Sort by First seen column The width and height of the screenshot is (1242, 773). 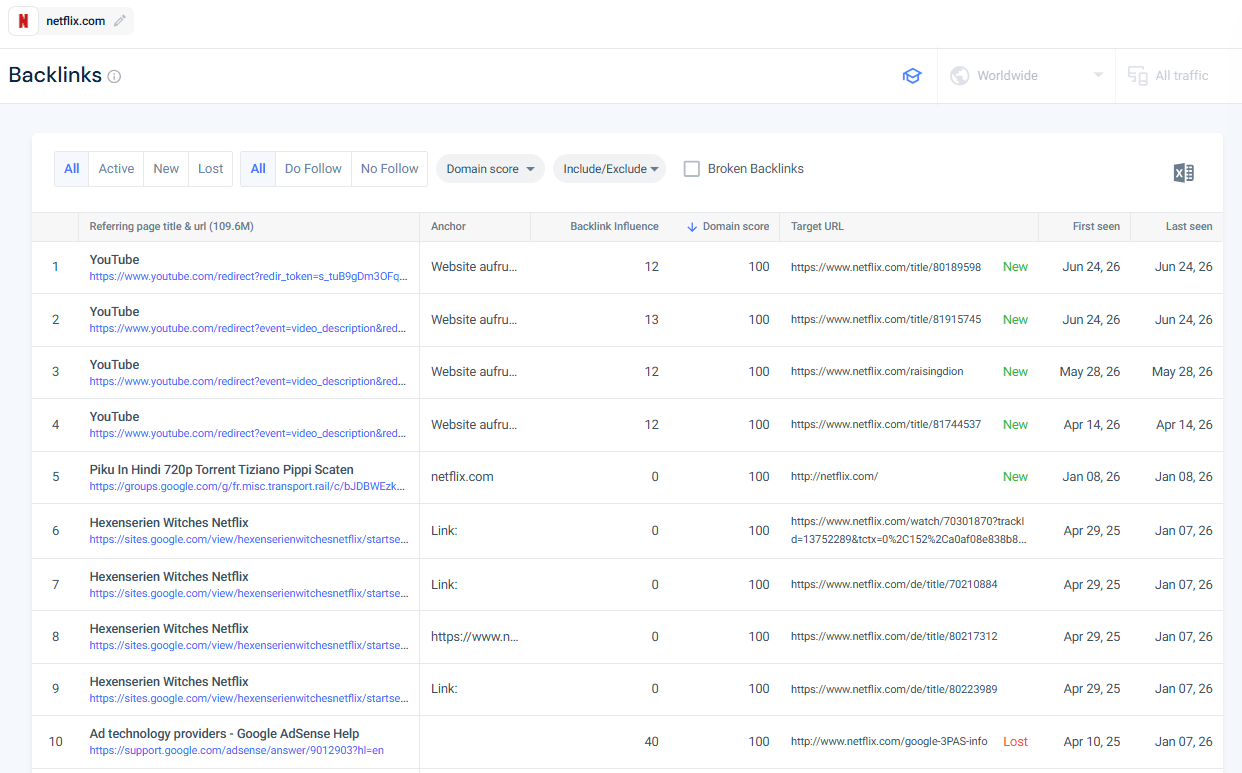pyautogui.click(x=1096, y=227)
